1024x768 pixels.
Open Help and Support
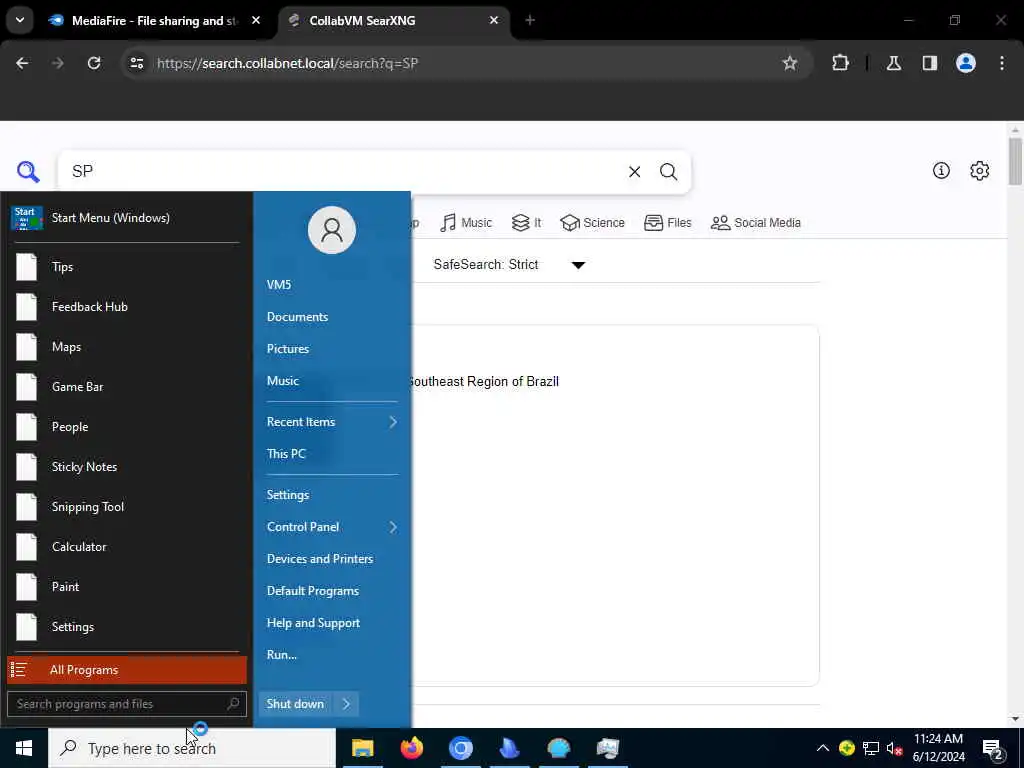[x=313, y=623]
